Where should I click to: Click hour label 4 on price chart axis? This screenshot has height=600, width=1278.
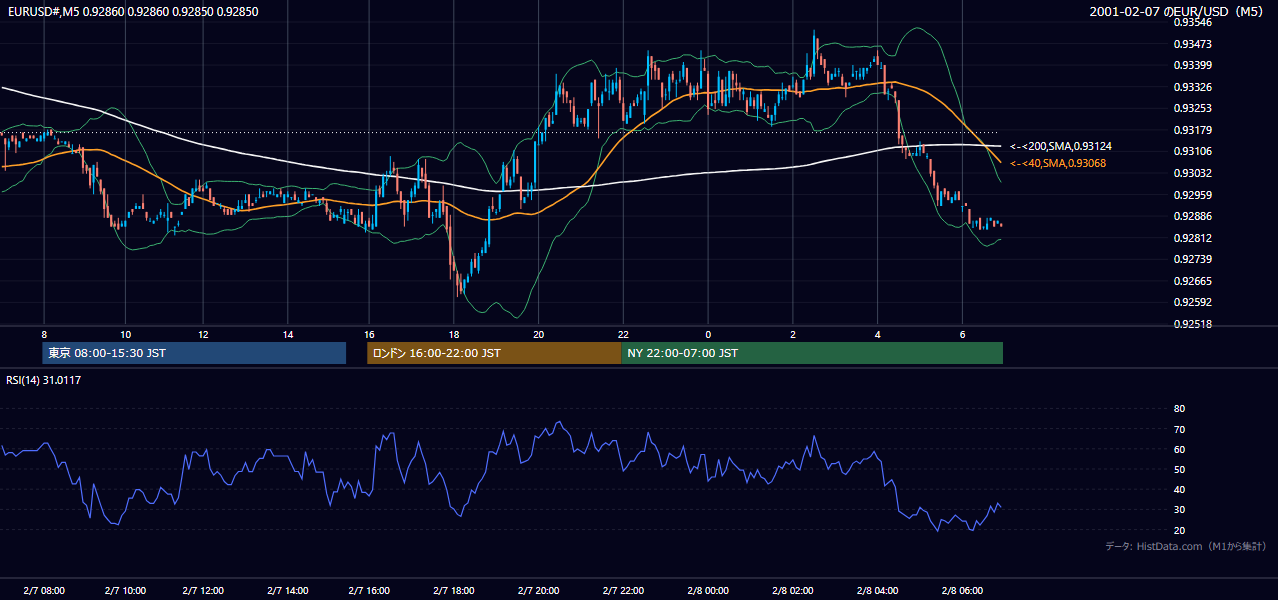pos(877,334)
